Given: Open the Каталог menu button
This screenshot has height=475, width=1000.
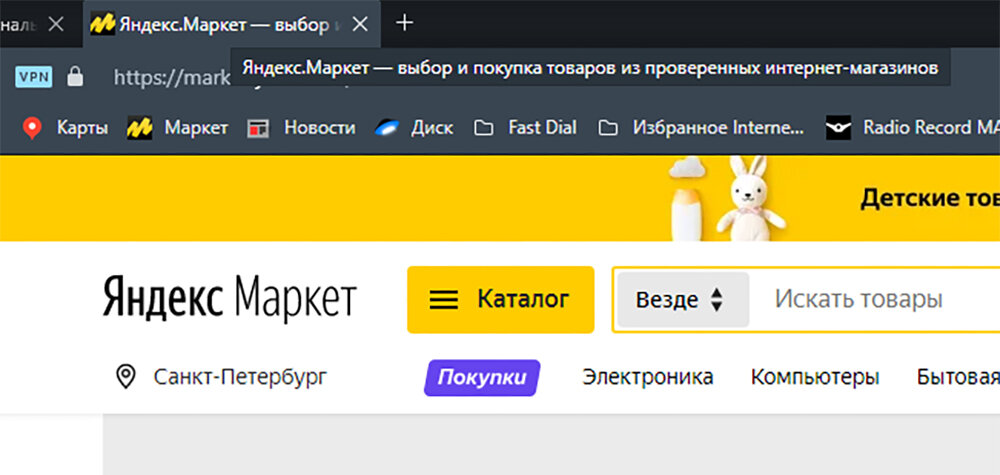Looking at the screenshot, I should [501, 300].
